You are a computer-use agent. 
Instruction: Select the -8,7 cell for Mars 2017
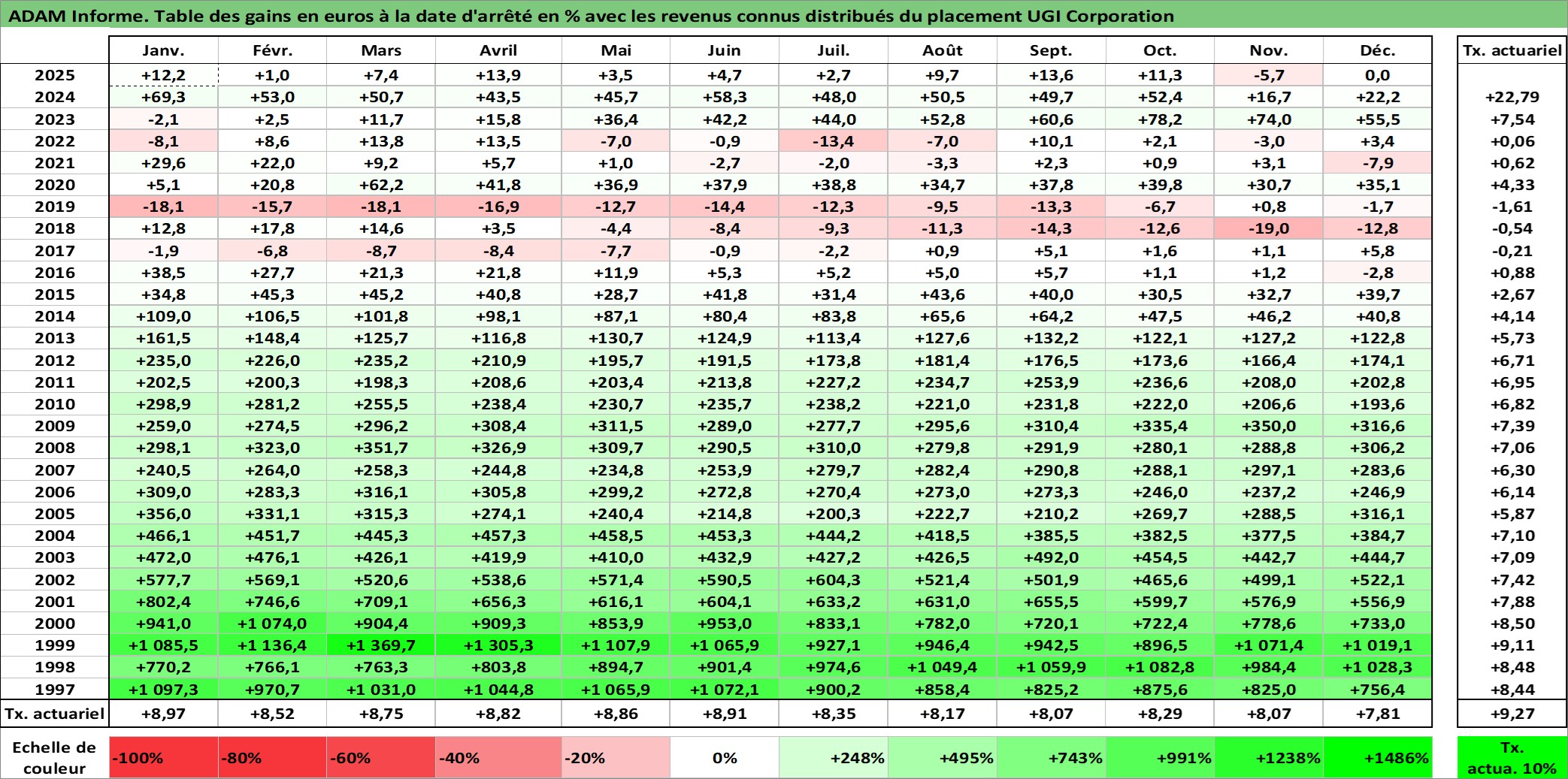pos(381,251)
